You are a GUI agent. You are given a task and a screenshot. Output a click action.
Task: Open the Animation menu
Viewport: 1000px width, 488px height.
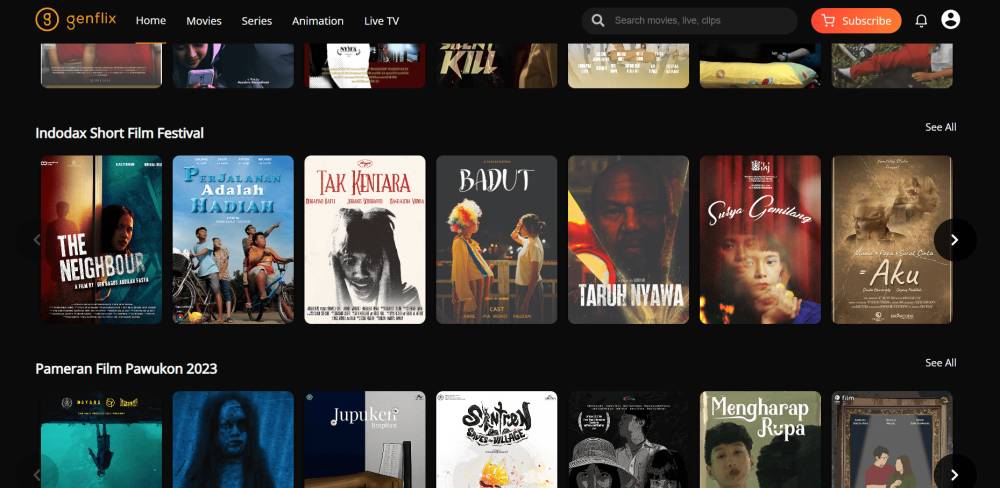pyautogui.click(x=318, y=21)
